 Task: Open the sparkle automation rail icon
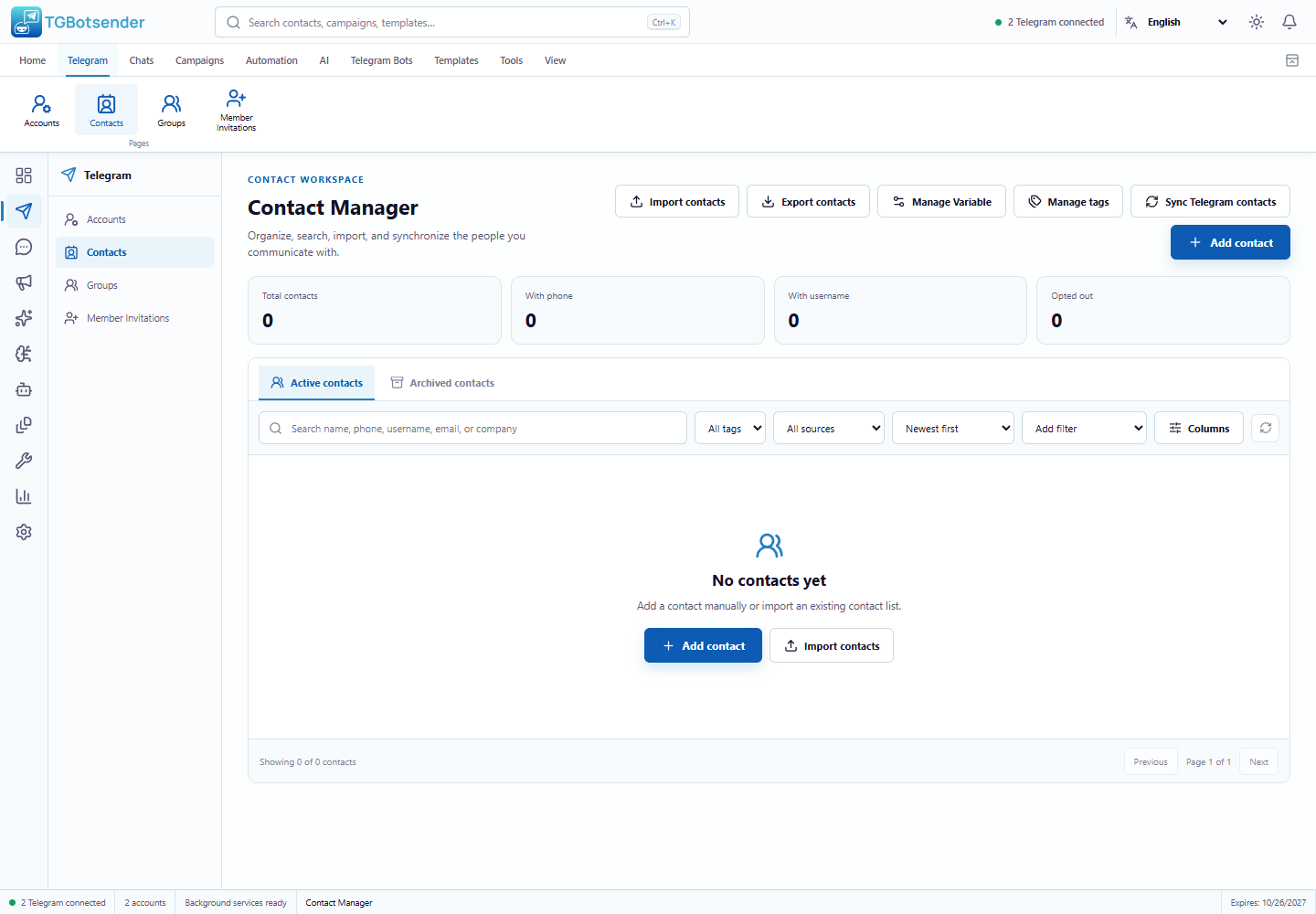pos(24,318)
